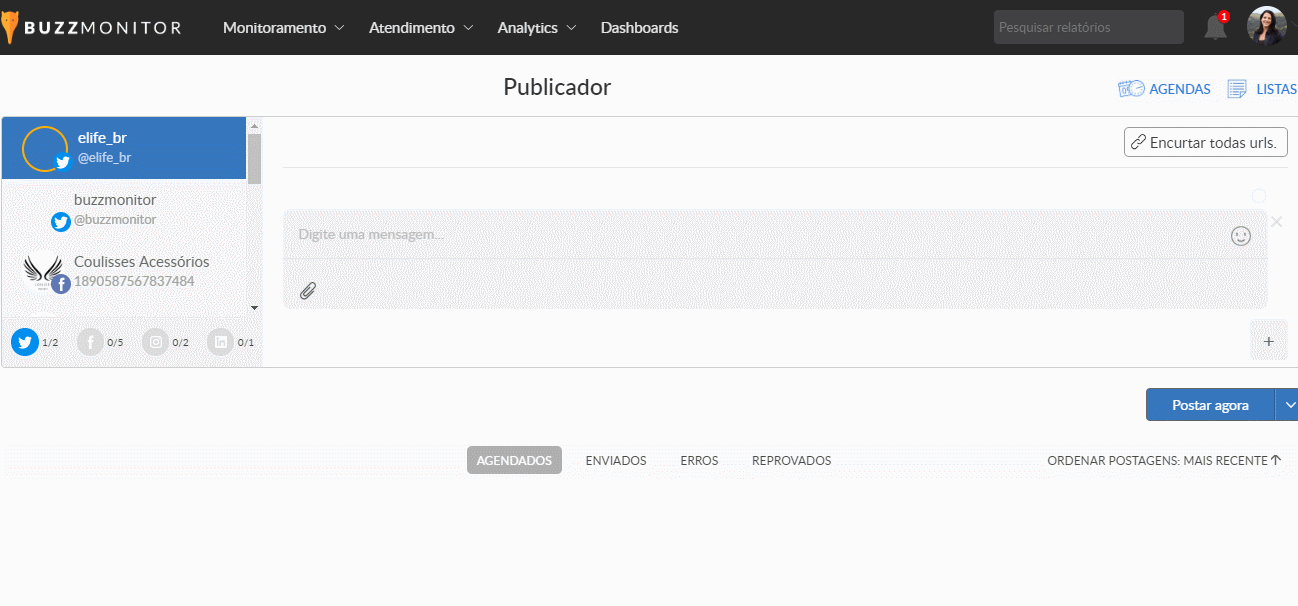Image resolution: width=1298 pixels, height=606 pixels.
Task: Open the Agendas link
Action: 1165,89
